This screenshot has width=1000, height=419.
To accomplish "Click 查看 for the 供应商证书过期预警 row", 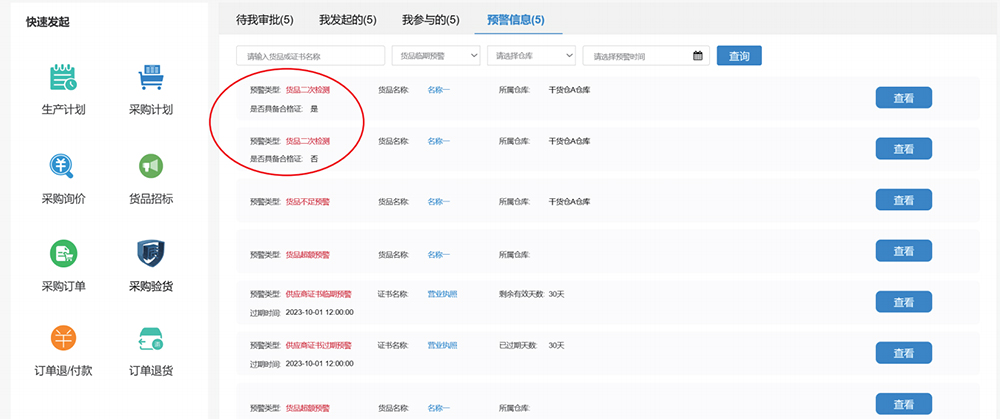I will pyautogui.click(x=904, y=353).
